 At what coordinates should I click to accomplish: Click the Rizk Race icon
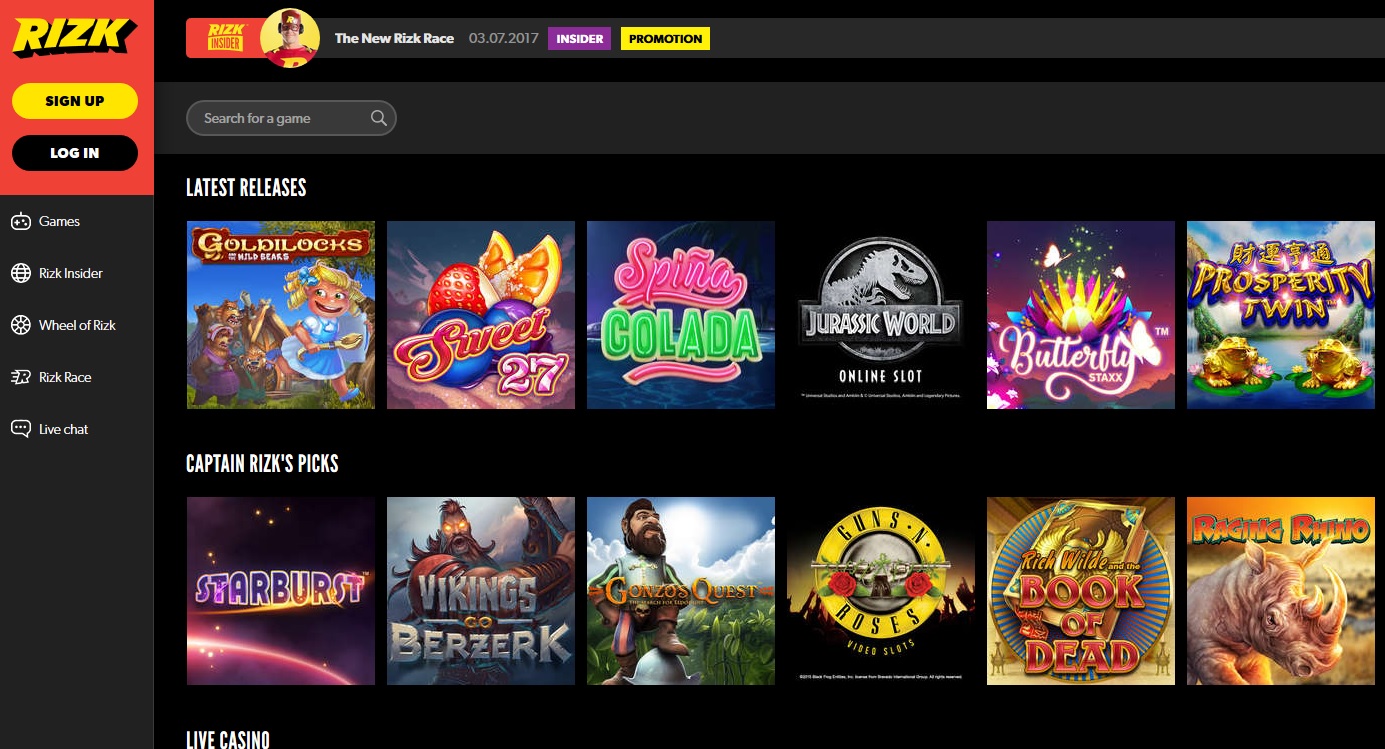click(x=20, y=377)
